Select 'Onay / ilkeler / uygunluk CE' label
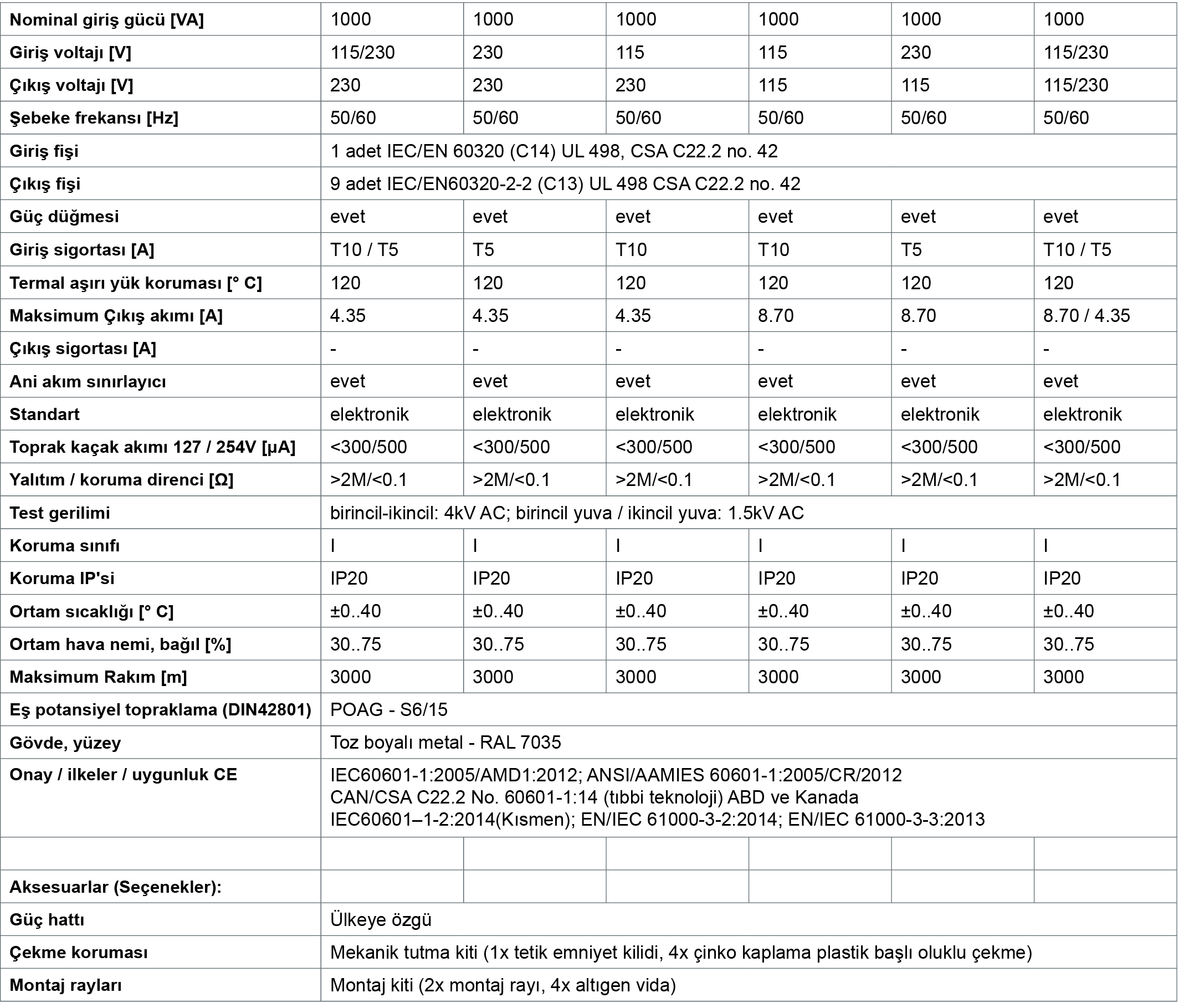 (124, 775)
